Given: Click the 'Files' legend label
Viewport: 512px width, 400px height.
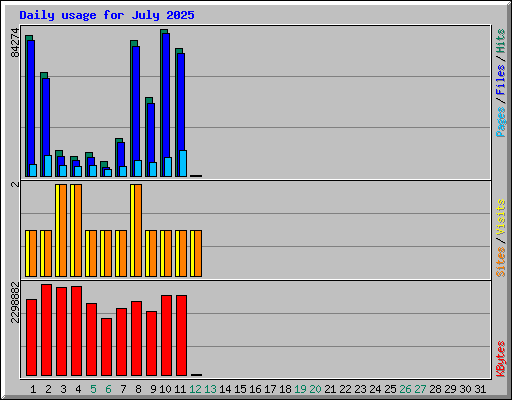Looking at the screenshot, I should pyautogui.click(x=500, y=79).
